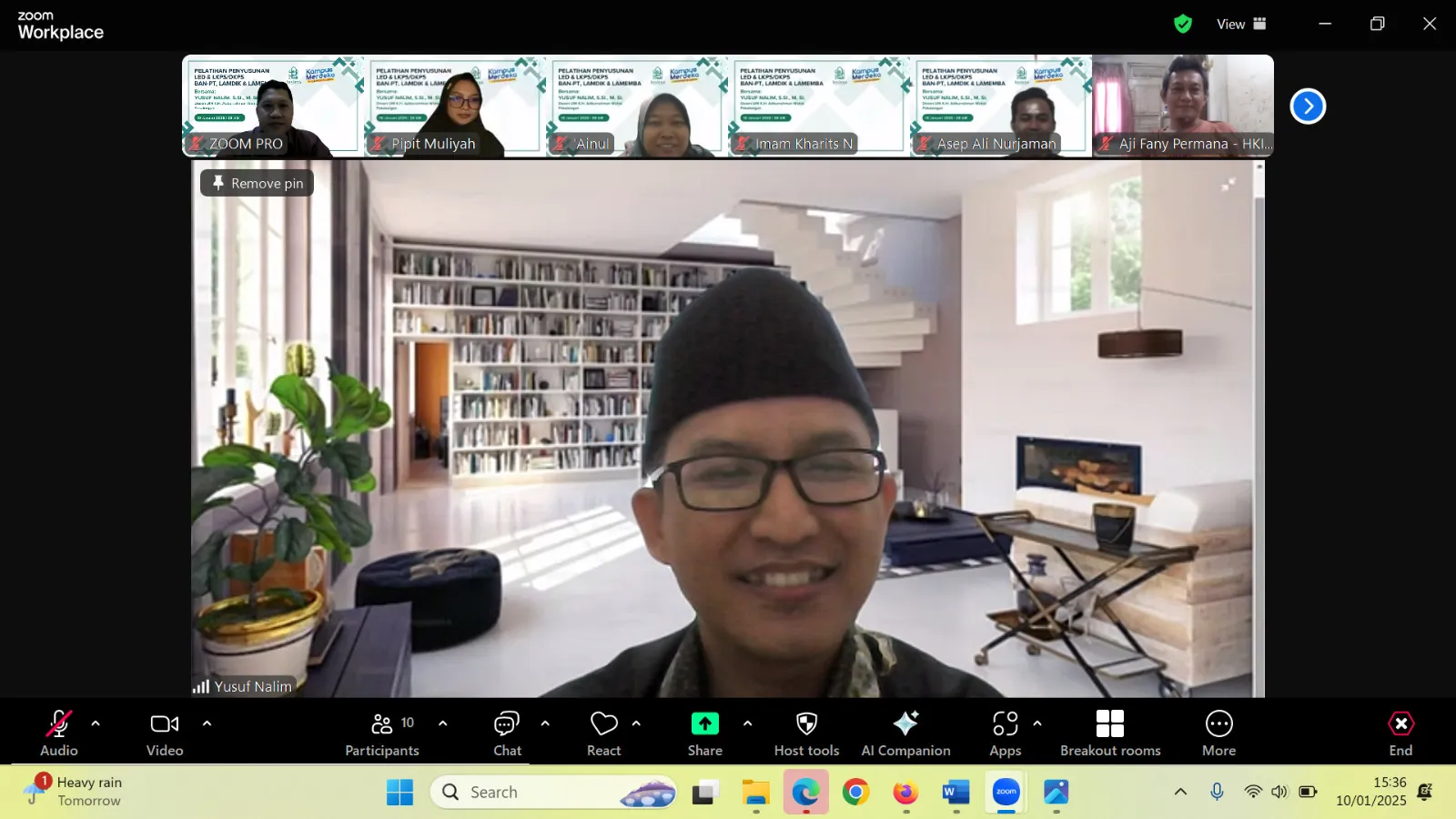Open the Apps menu
The height and width of the screenshot is (819, 1456).
coord(1005,733)
